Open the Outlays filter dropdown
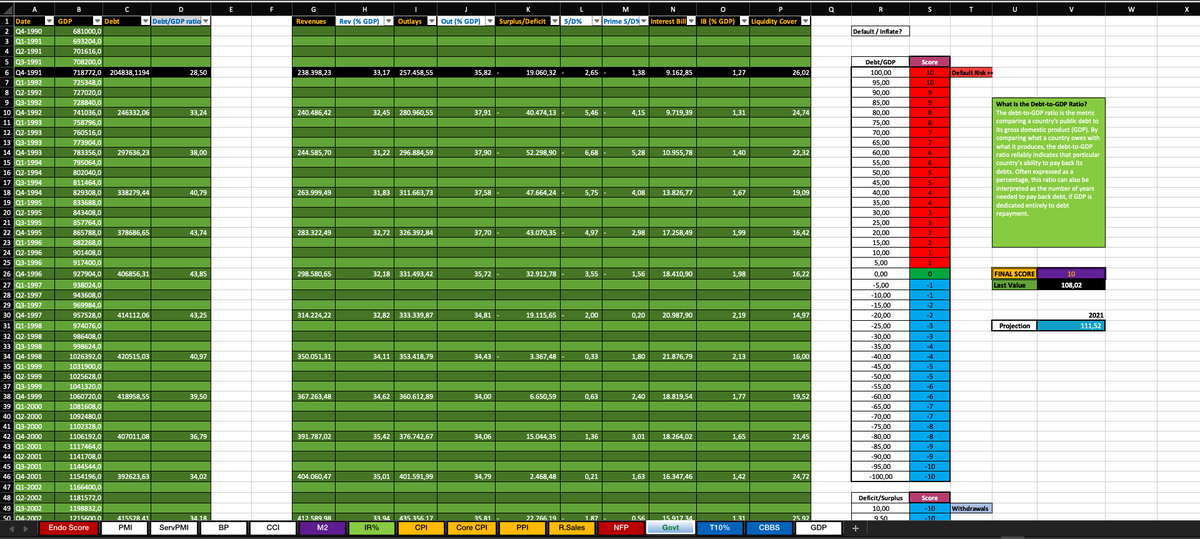This screenshot has height=539, width=1200. (431, 21)
